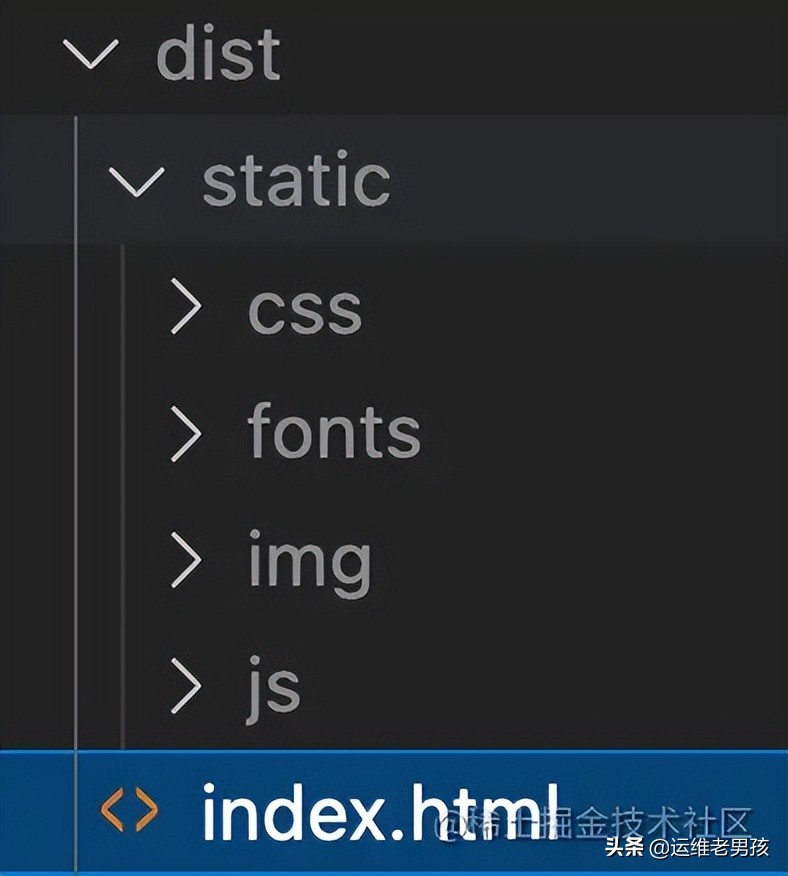788x876 pixels.
Task: Click the indent guide line under dist
Action: pyautogui.click(x=76, y=450)
